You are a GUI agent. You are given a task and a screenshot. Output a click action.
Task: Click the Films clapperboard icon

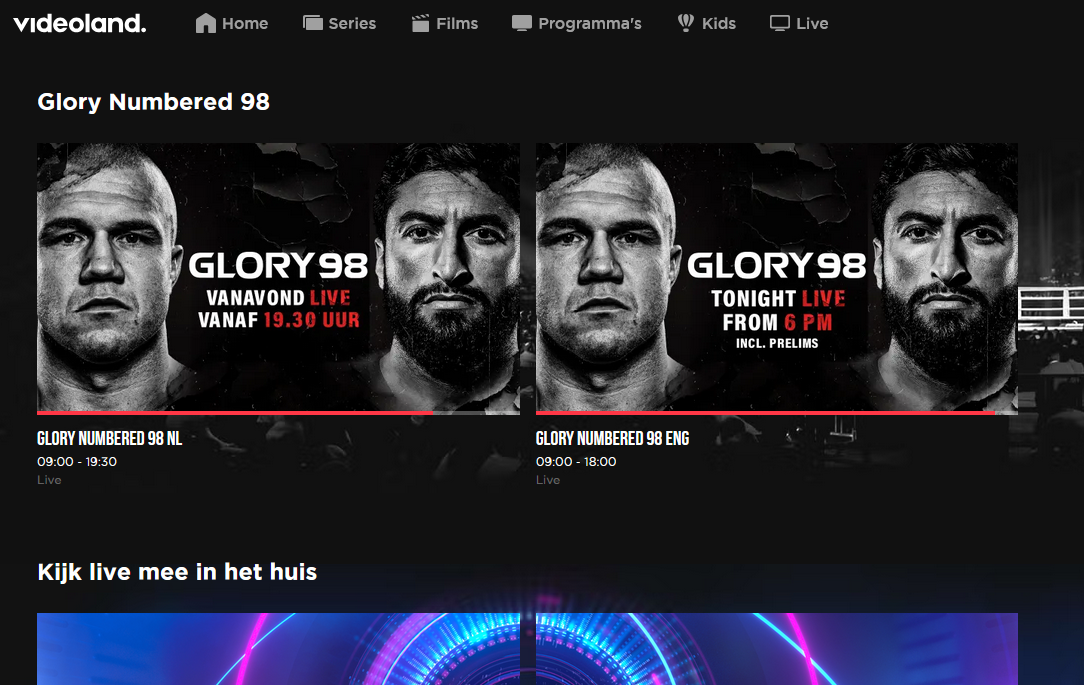pyautogui.click(x=420, y=24)
